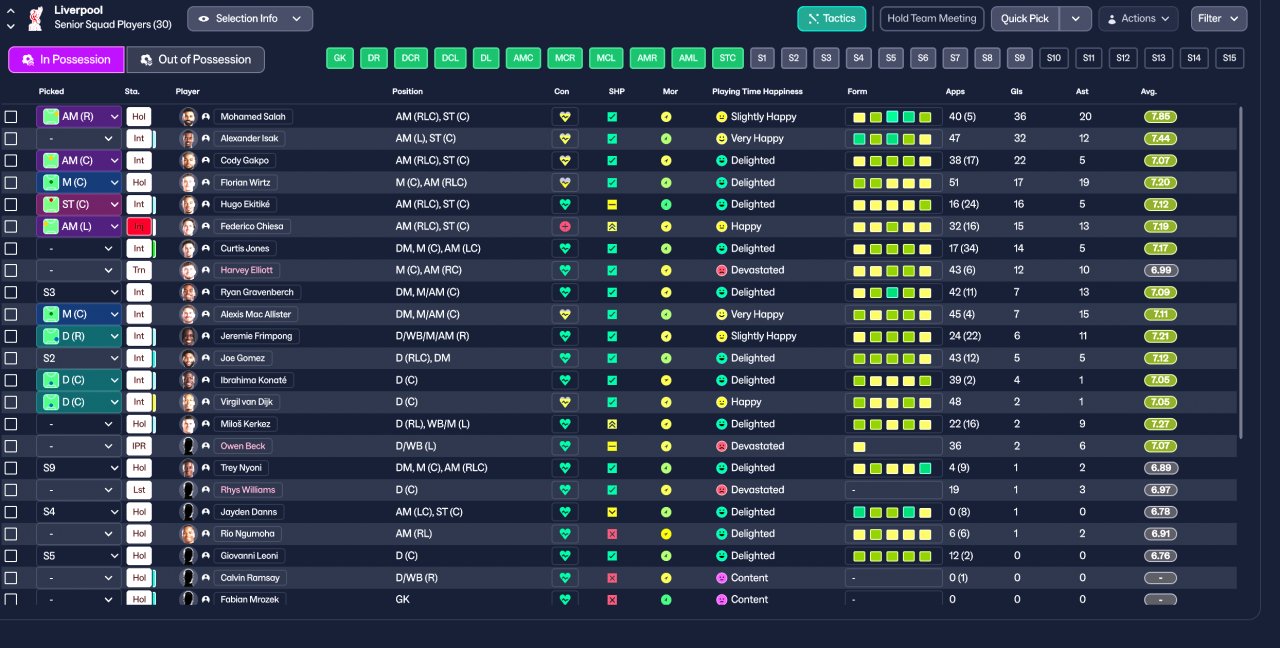Tick the checkbox for Virgil van Dijk
Viewport: 1280px width, 648px height.
(x=11, y=402)
